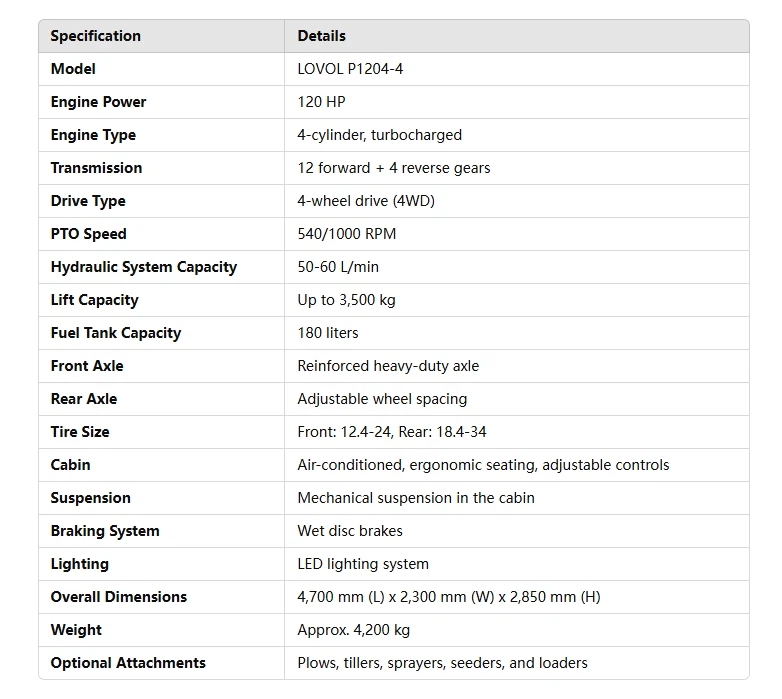Click the "Details" column header

[322, 36]
